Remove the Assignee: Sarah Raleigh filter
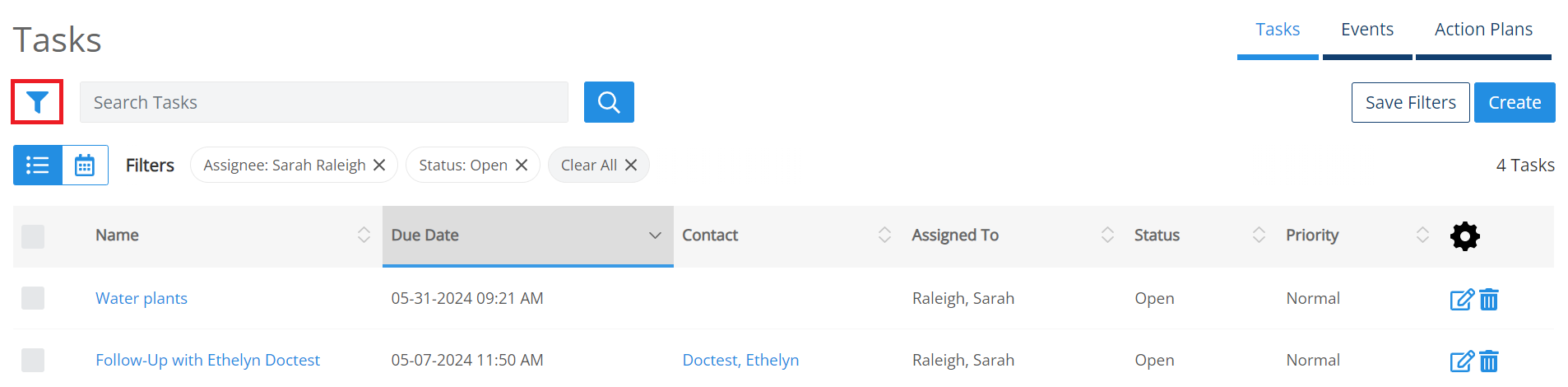Screen dimensions: 1568x387 coord(379,166)
